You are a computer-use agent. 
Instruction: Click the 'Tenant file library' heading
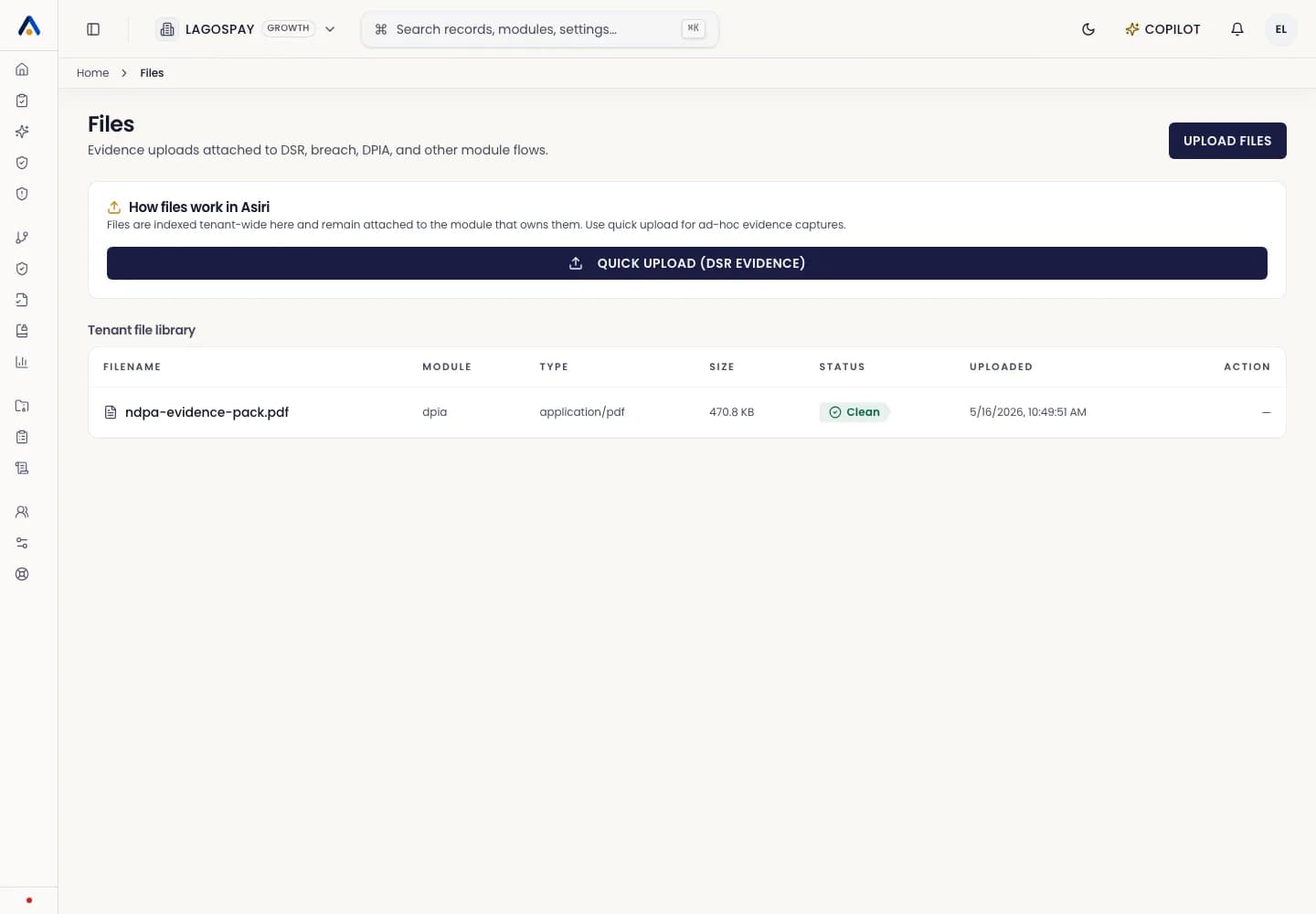pyautogui.click(x=142, y=330)
